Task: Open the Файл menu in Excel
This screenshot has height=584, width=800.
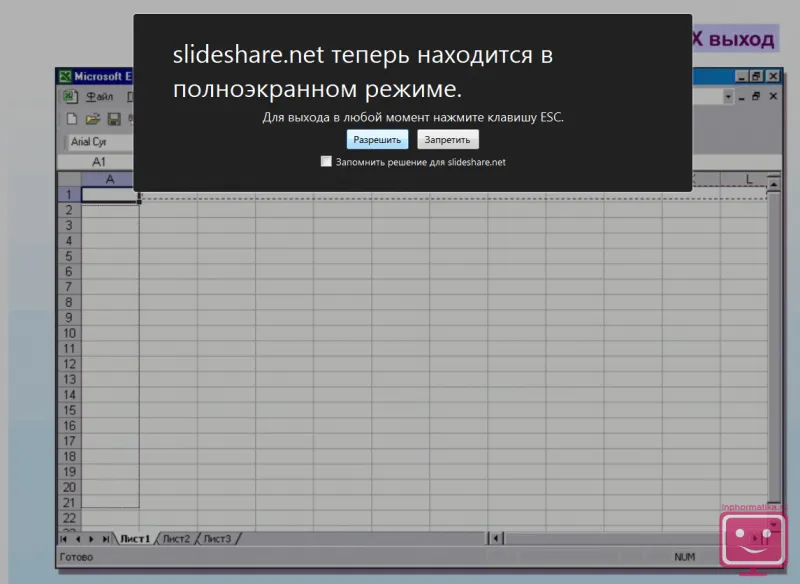Action: pos(99,96)
